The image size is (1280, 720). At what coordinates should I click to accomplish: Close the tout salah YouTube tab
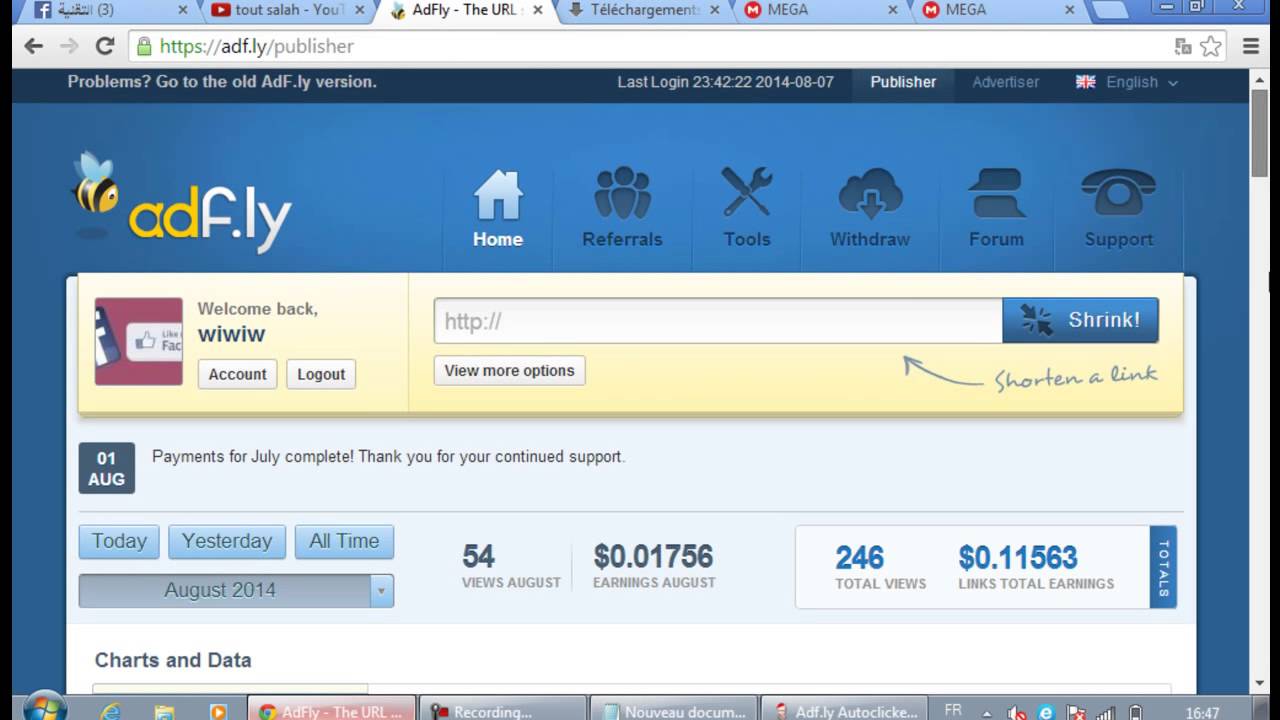[x=358, y=10]
